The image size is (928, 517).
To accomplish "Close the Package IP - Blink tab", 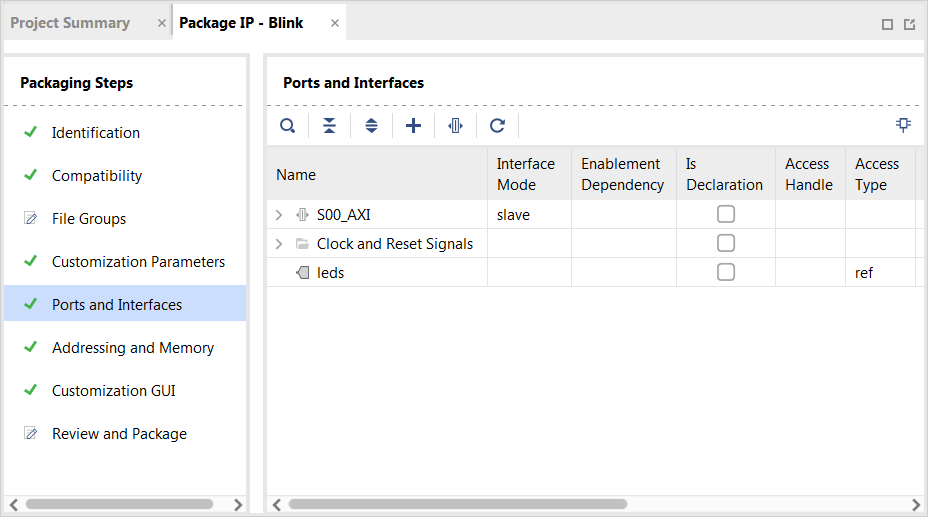I will tap(335, 23).
